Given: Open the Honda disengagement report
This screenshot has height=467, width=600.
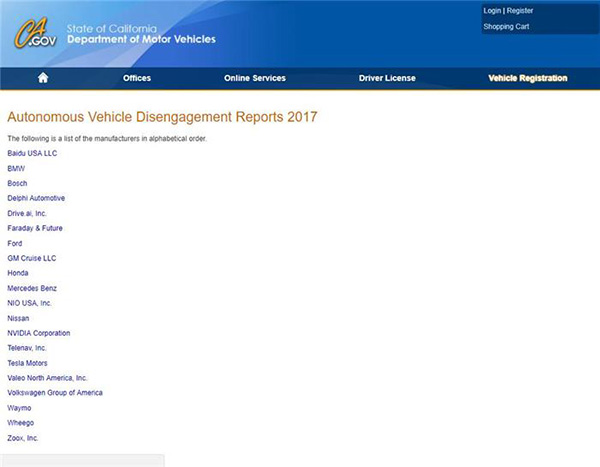Looking at the screenshot, I should 18,273.
